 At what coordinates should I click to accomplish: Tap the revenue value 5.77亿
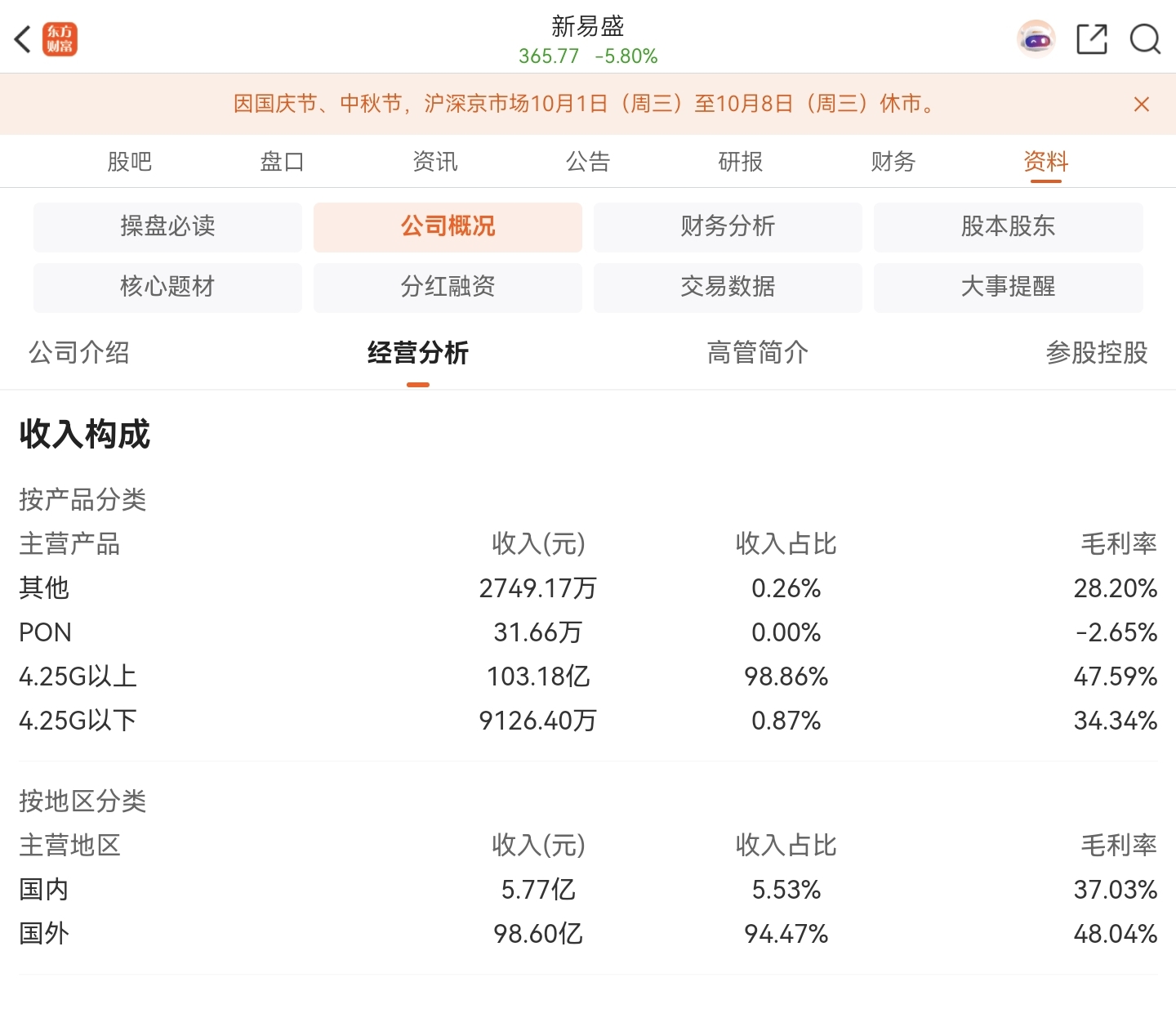click(x=538, y=890)
